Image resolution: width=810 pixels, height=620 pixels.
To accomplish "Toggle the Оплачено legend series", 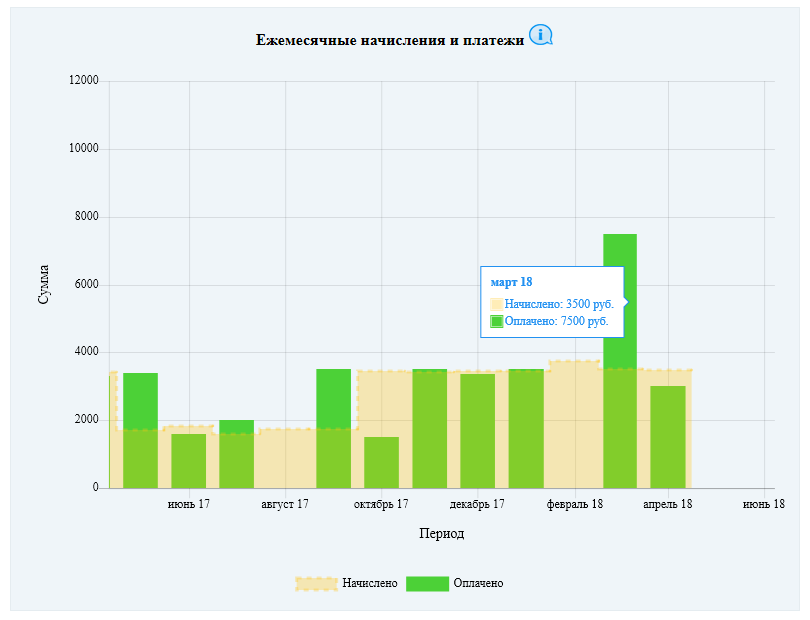I will click(x=455, y=583).
